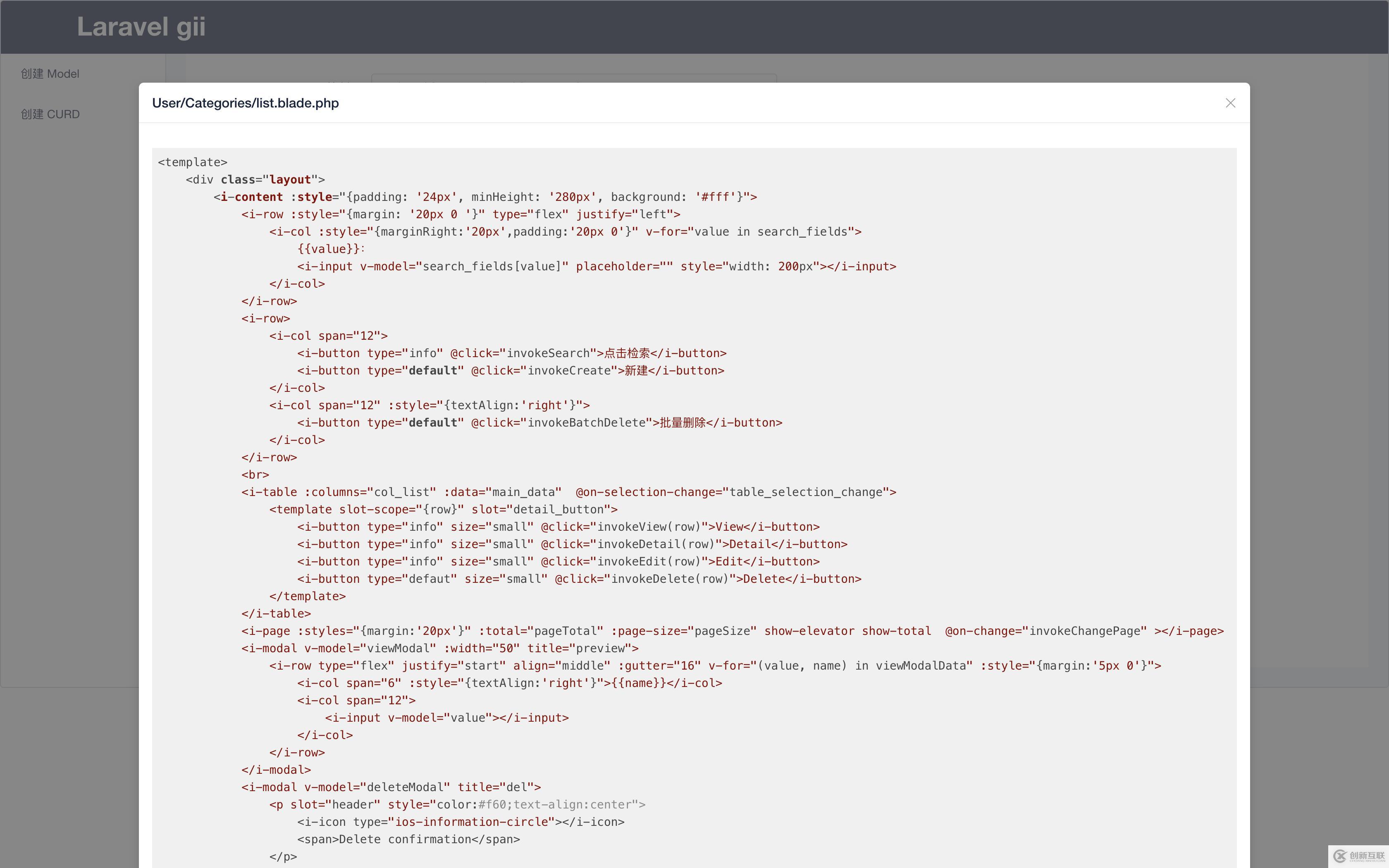Click the viewModal i-modal code line

(440, 649)
